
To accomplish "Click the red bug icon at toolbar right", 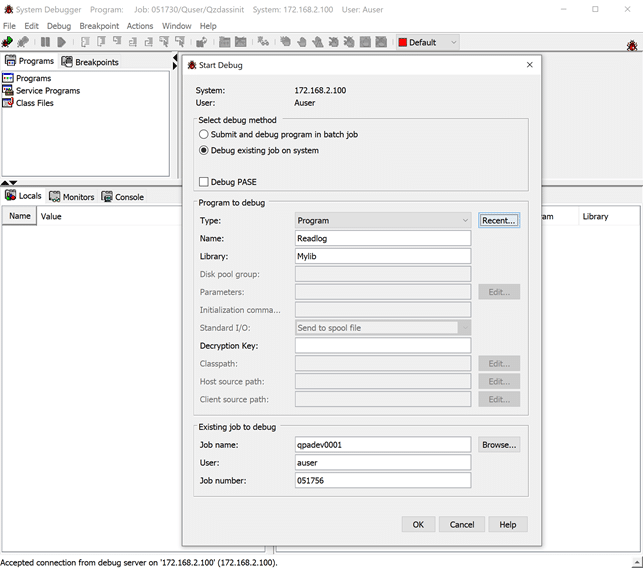I will [x=632, y=46].
